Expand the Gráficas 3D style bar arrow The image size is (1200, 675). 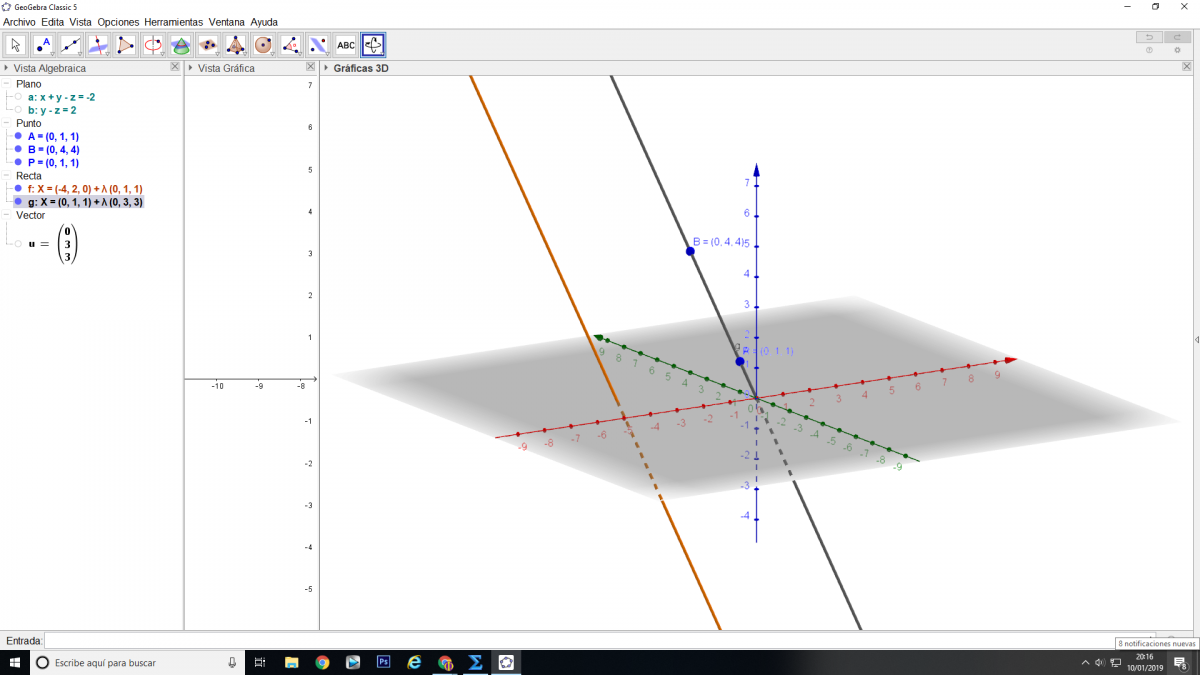click(326, 68)
